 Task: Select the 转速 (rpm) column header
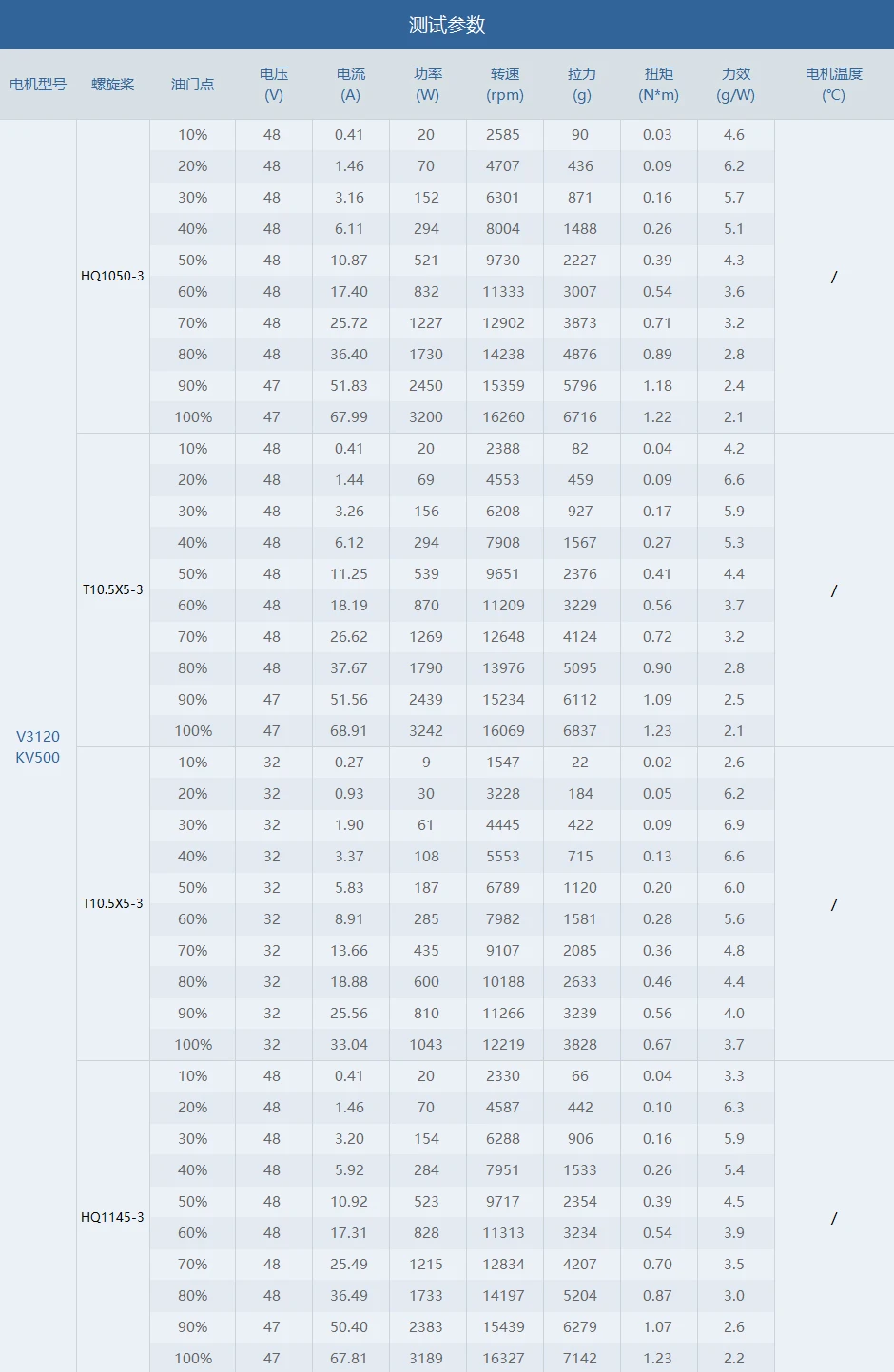(x=505, y=85)
